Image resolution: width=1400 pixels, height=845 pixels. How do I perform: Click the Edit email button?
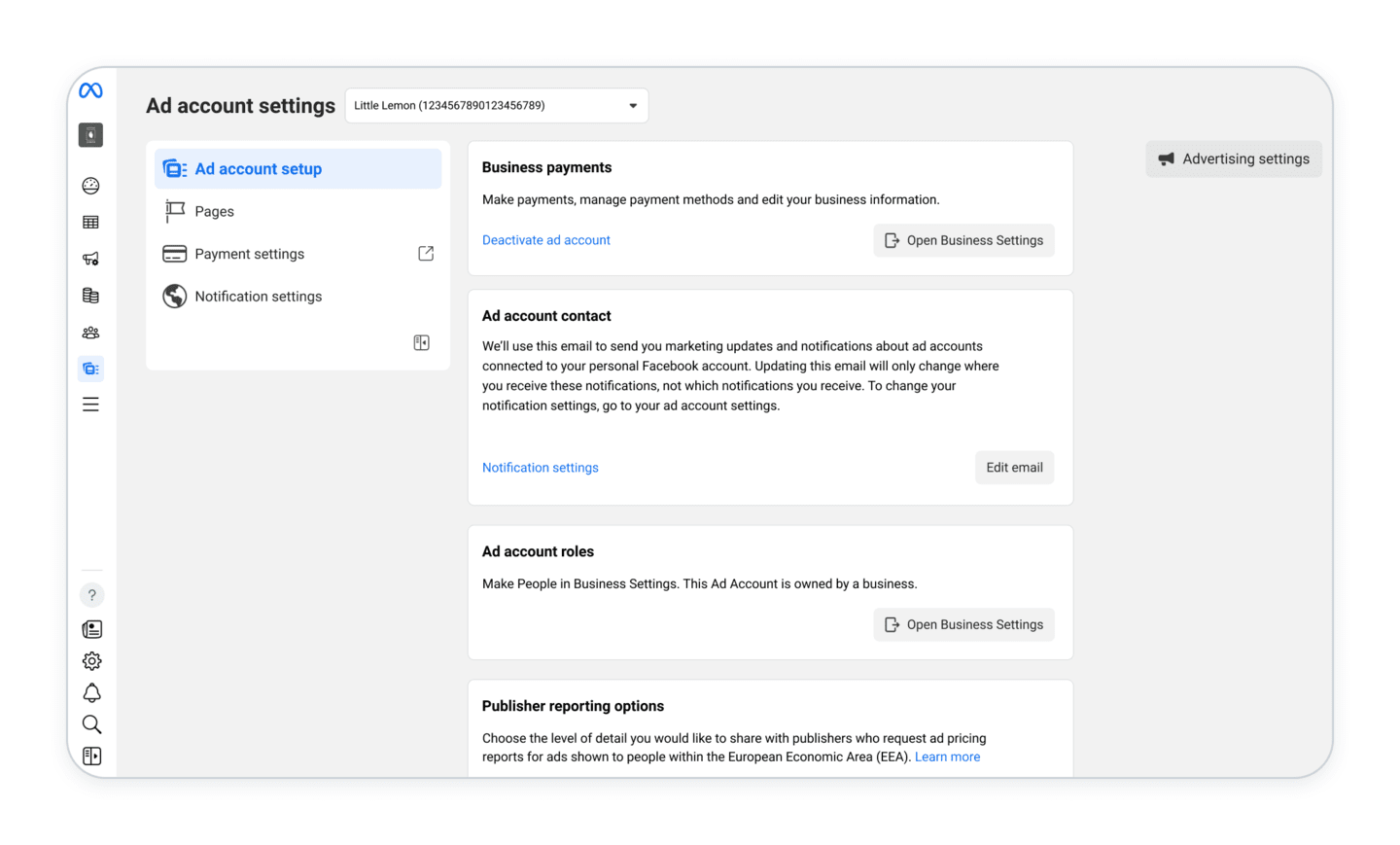[x=1013, y=468]
